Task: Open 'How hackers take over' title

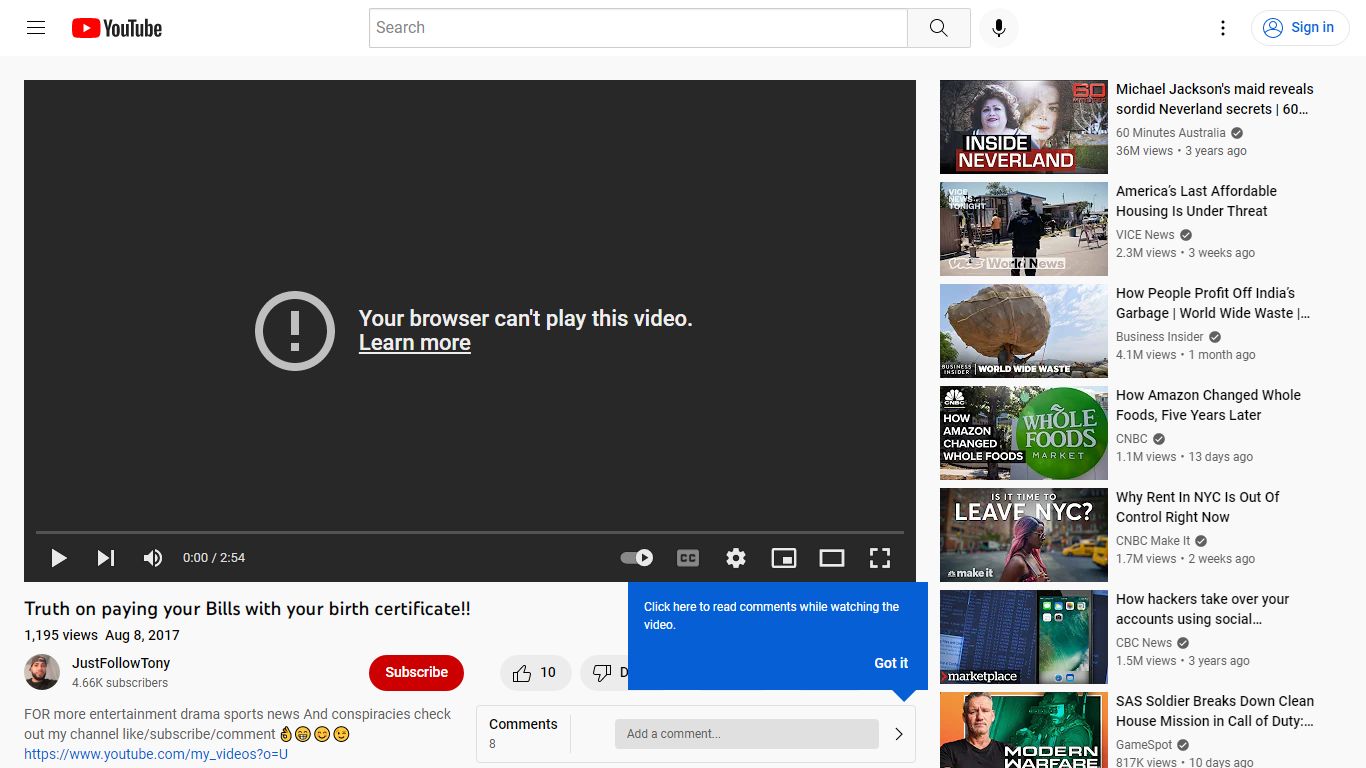Action: click(1203, 609)
